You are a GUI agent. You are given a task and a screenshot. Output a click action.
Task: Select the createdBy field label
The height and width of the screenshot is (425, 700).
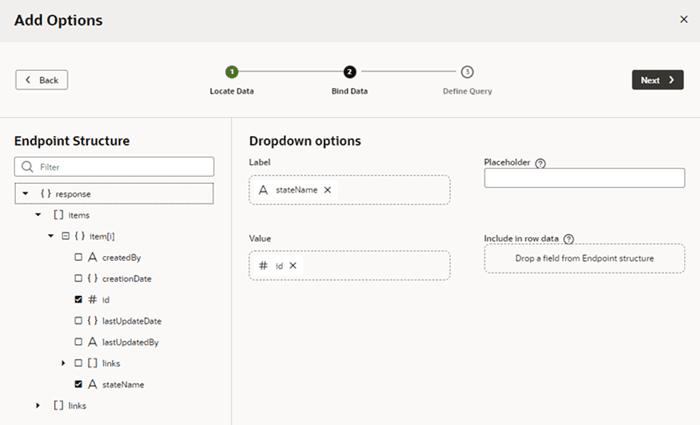pos(121,258)
